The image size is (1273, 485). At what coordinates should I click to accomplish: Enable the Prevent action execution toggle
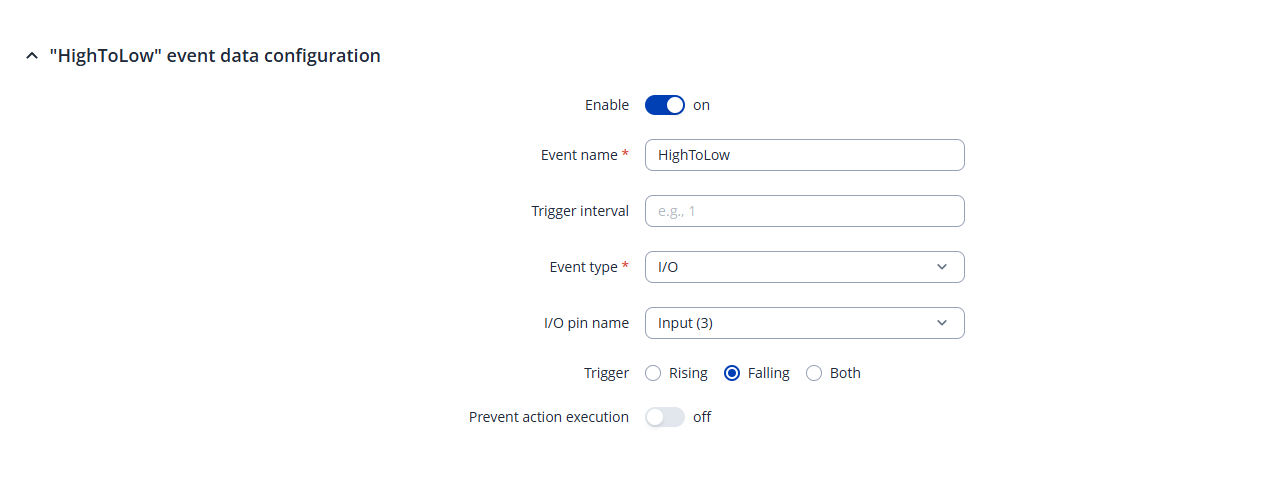665,417
